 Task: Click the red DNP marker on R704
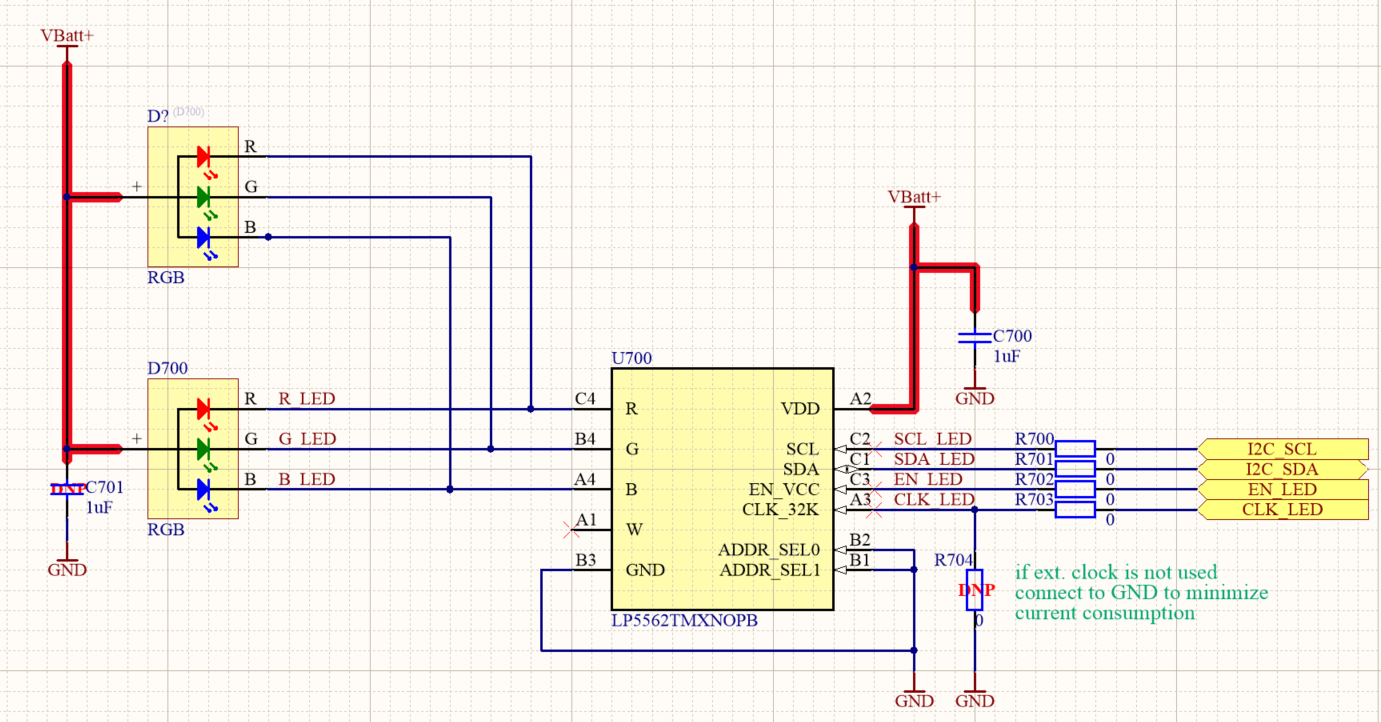point(976,590)
